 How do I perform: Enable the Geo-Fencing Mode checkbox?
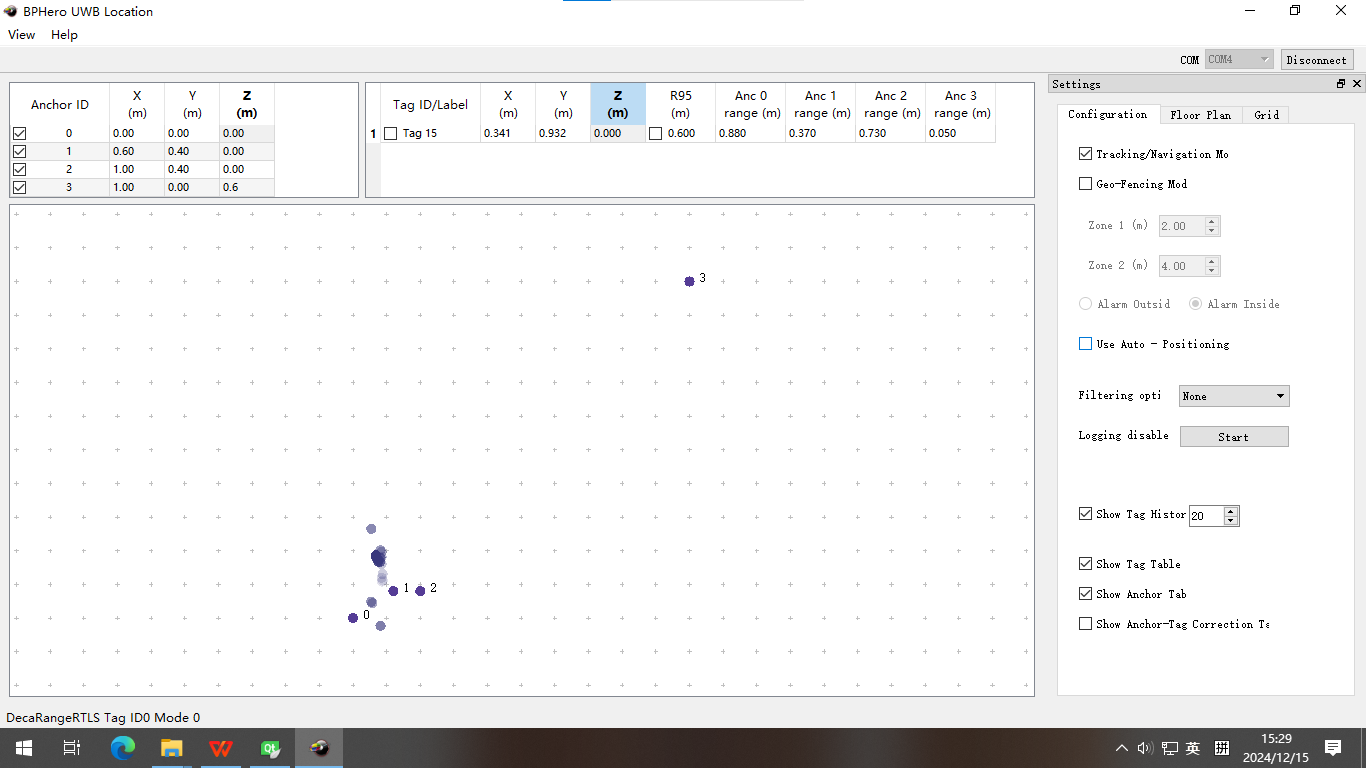[1085, 184]
